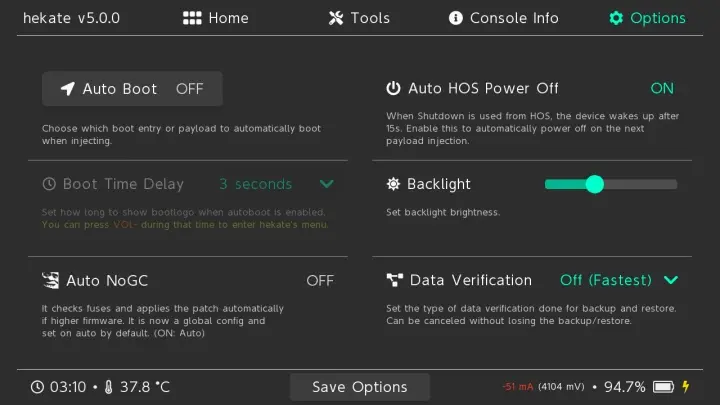This screenshot has width=720, height=405.
Task: Click the Options gear icon
Action: coord(616,18)
